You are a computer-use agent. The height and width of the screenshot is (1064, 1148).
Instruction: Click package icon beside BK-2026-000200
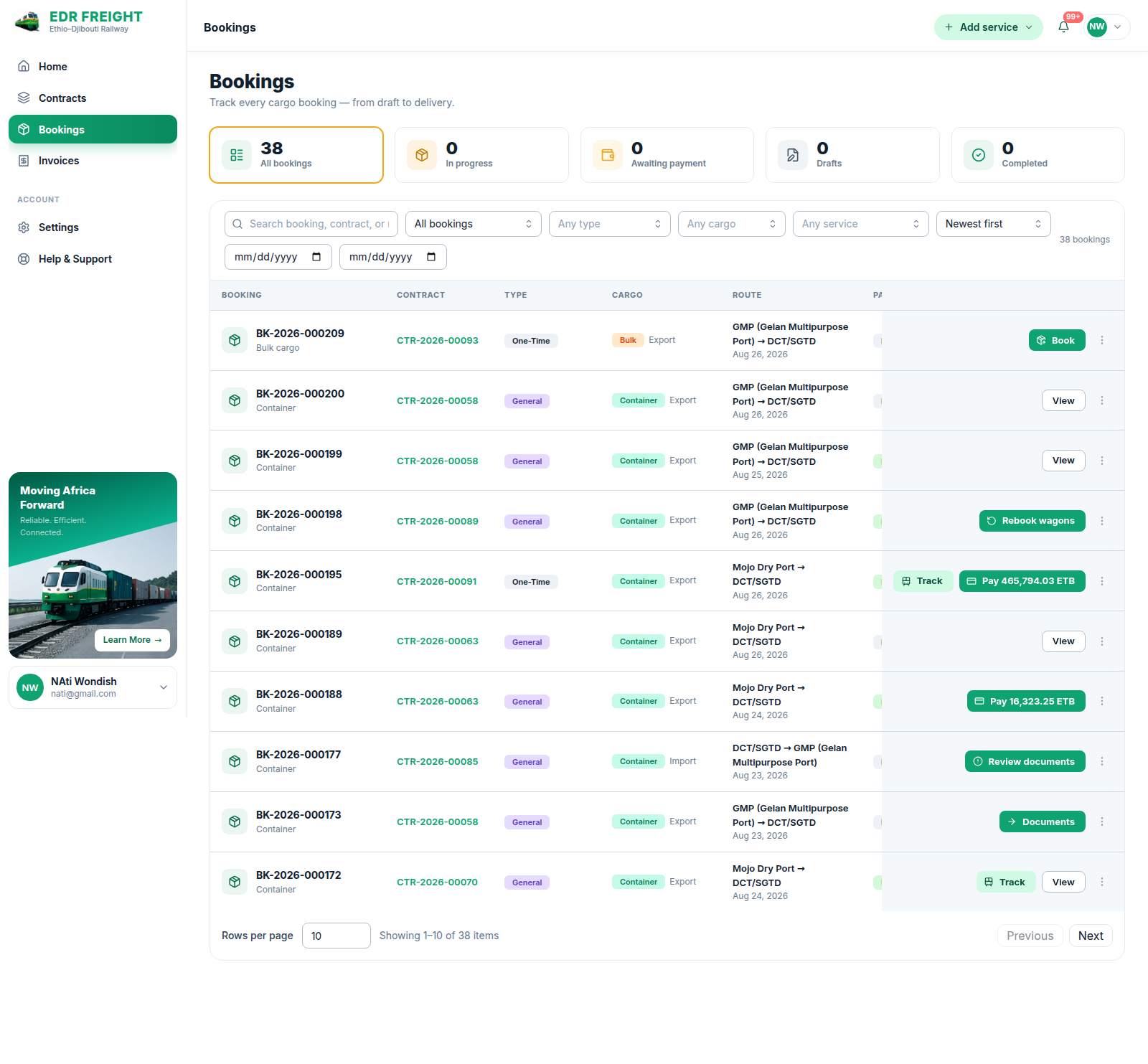click(235, 401)
